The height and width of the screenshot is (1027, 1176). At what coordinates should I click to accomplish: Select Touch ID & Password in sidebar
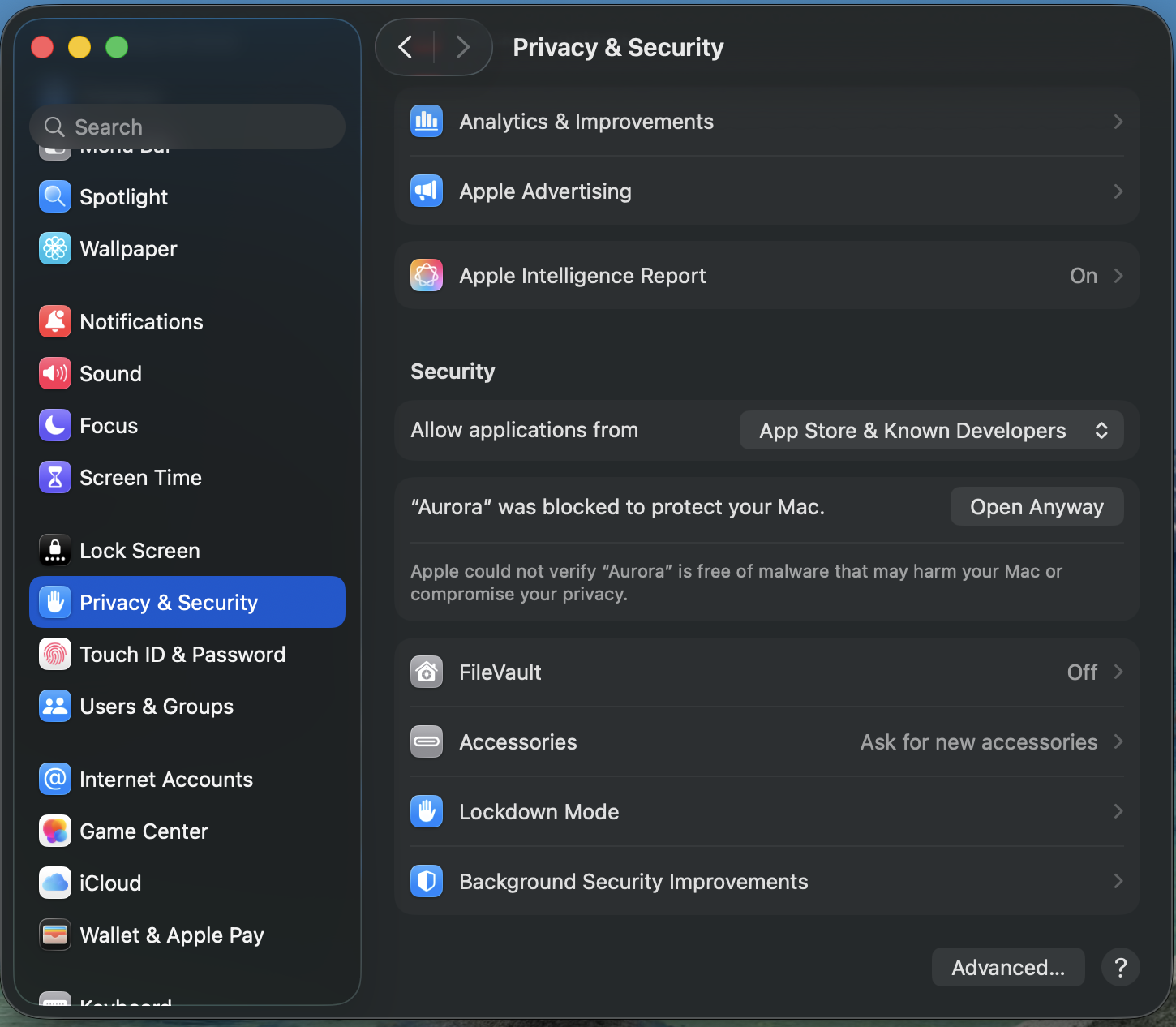(187, 654)
